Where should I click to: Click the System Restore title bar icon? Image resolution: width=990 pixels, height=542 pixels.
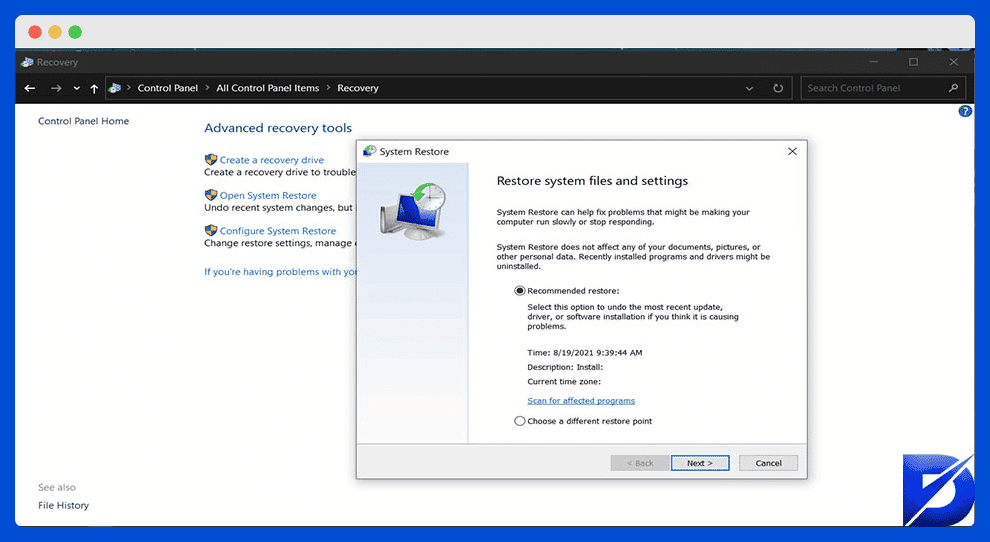(369, 152)
